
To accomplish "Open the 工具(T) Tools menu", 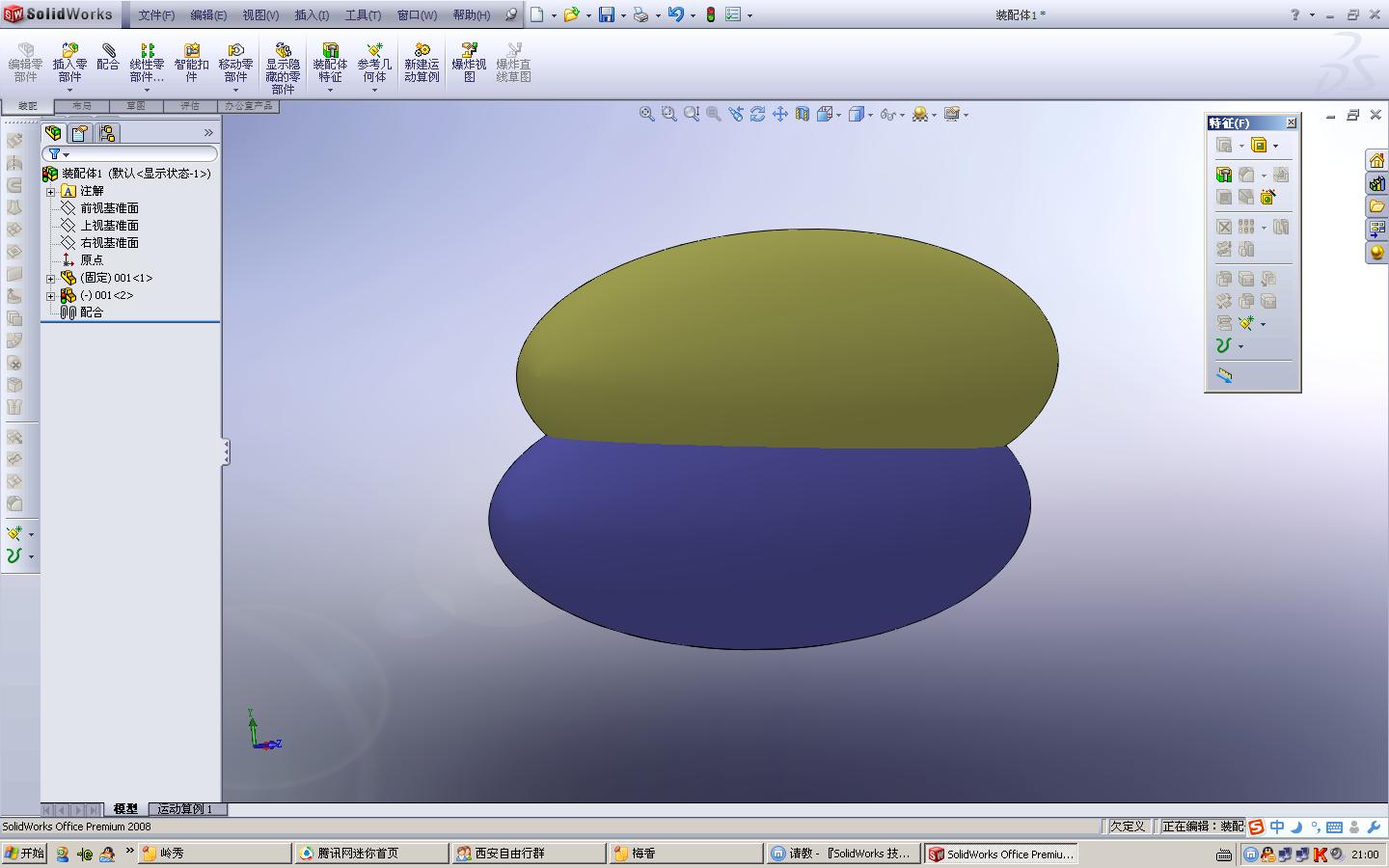I will 363,15.
